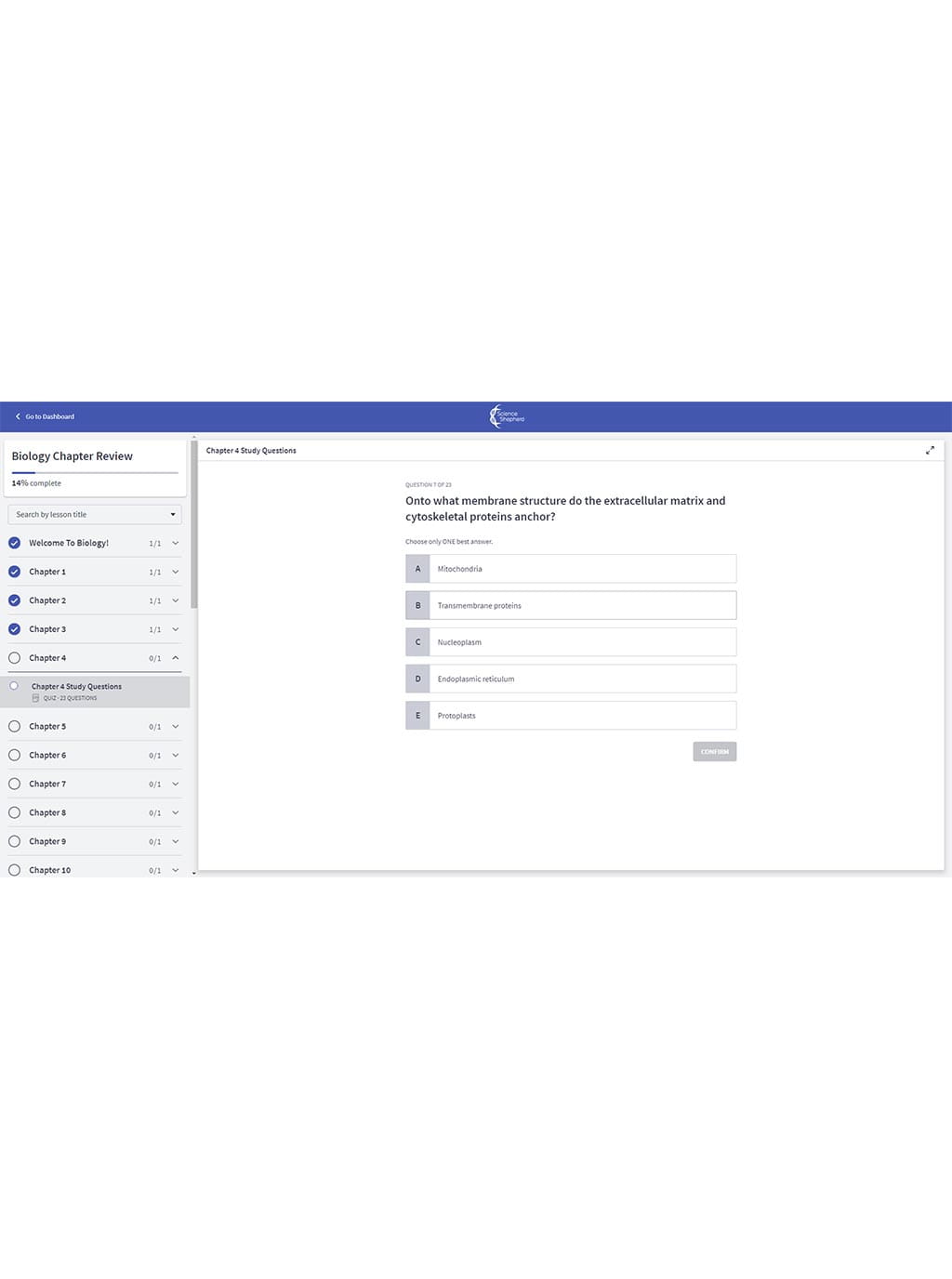The image size is (952, 1279).
Task: Click the fullscreen expand icon
Action: 930,451
